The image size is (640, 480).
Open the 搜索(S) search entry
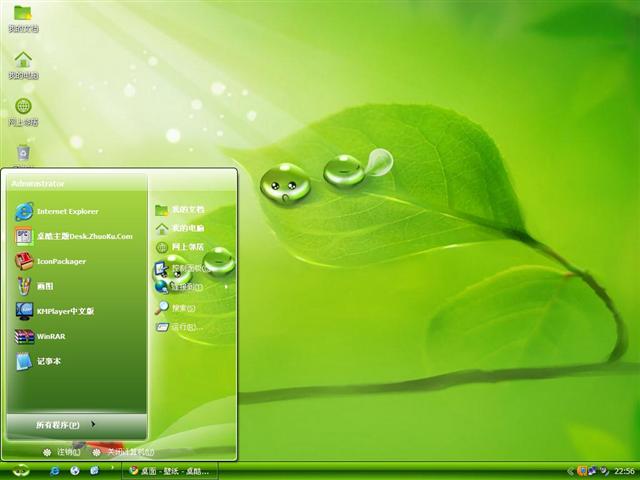pos(176,308)
